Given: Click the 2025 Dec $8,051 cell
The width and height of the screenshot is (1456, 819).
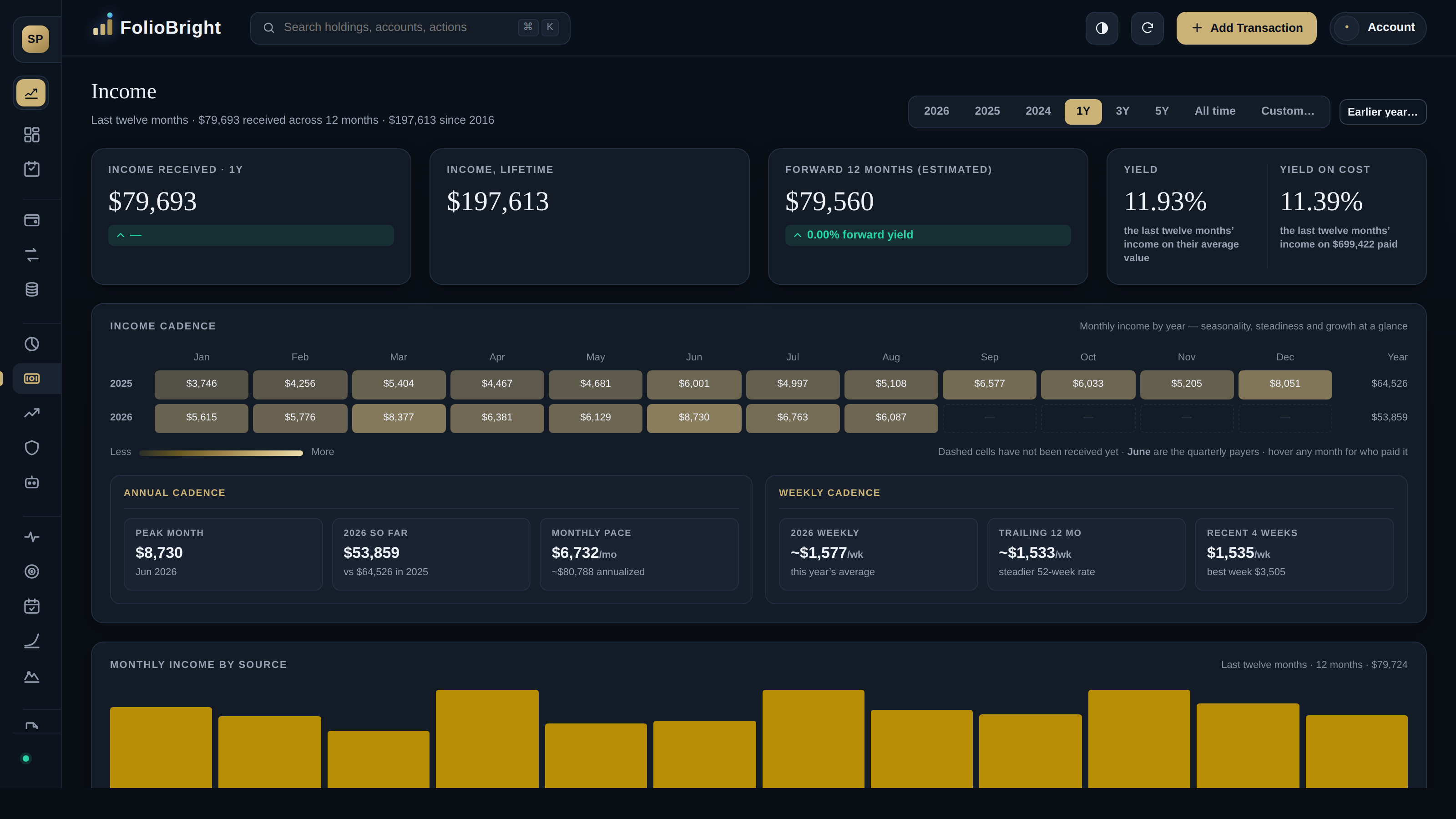Looking at the screenshot, I should [1285, 384].
